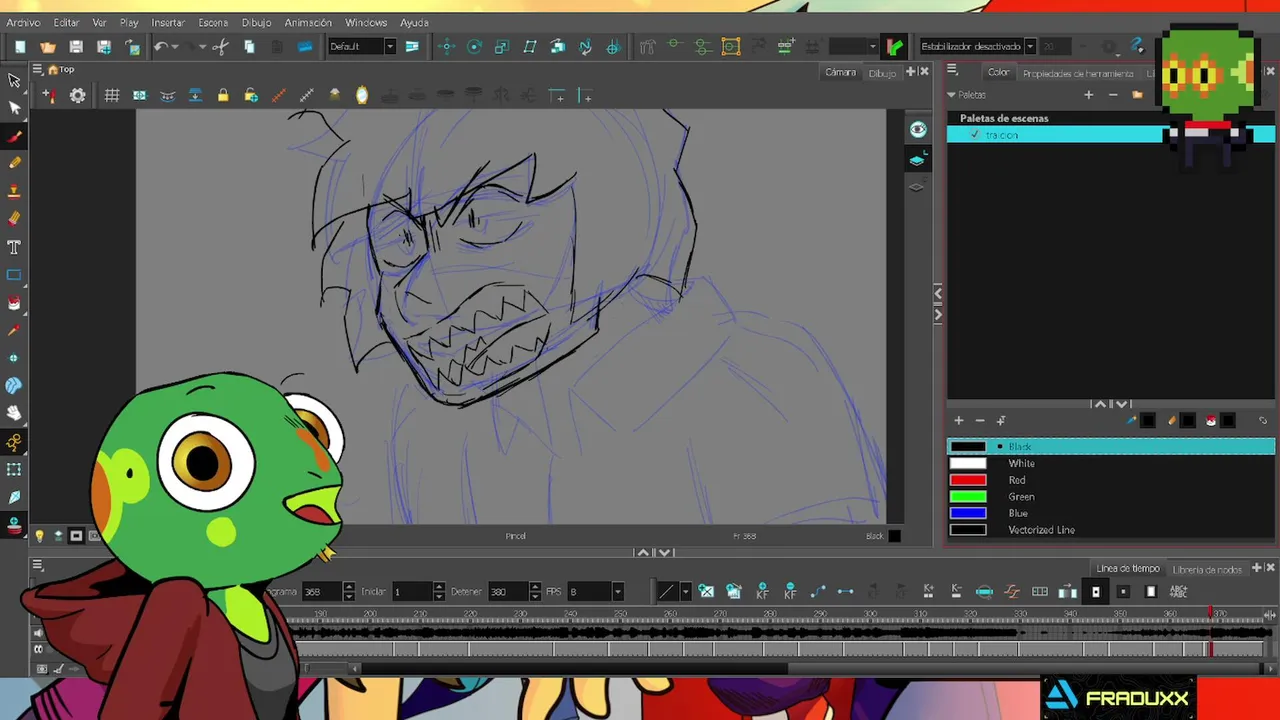Viewport: 1280px width, 720px height.
Task: Select the Rotate tool in top toolbar
Action: pos(474,47)
